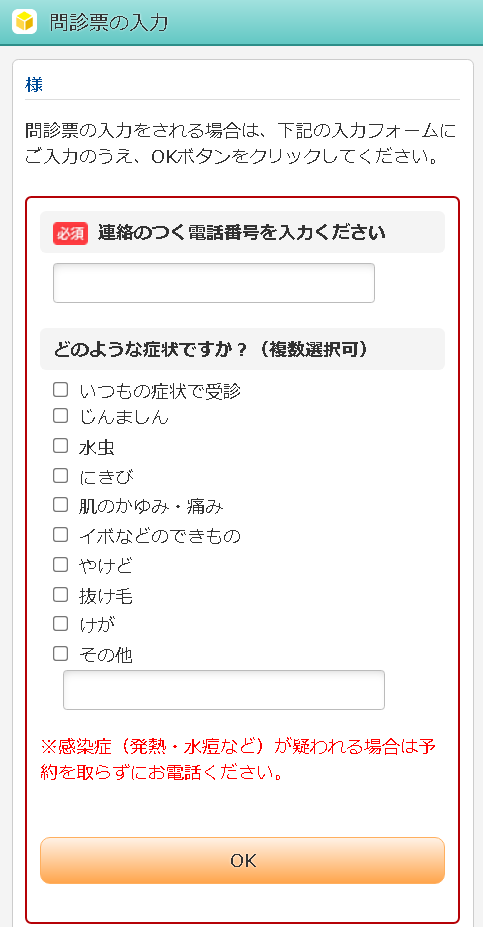The width and height of the screenshot is (483, 927).
Task: Select the やけど checkbox
Action: 61,565
